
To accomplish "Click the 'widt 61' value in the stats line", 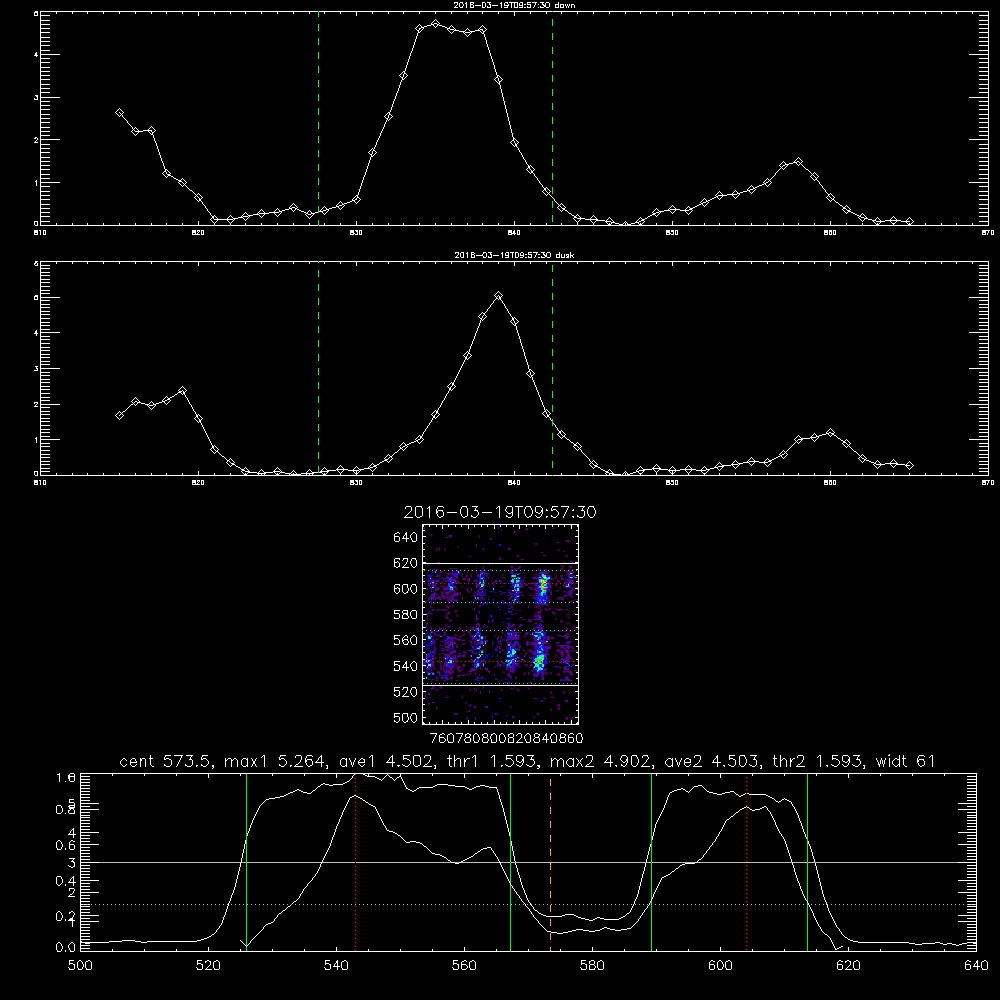I will 906,761.
